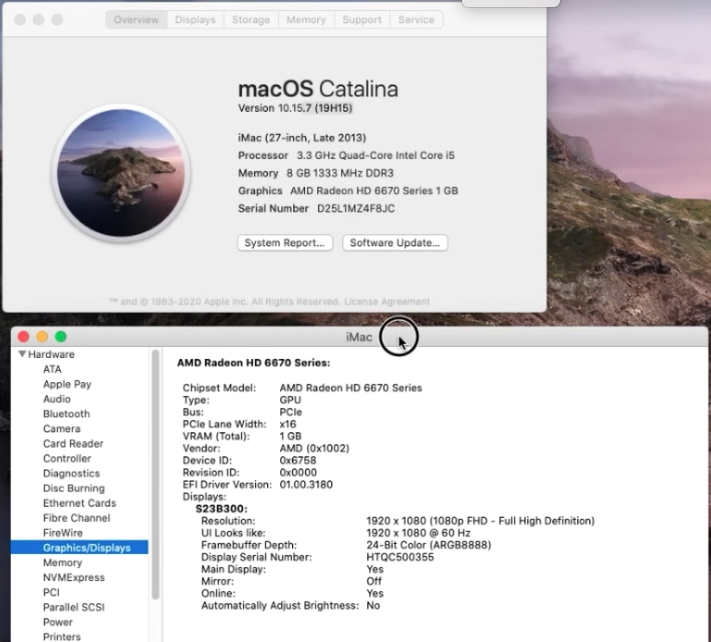Click the macOS Catalina island logo
This screenshot has height=642, width=711.
pos(121,173)
